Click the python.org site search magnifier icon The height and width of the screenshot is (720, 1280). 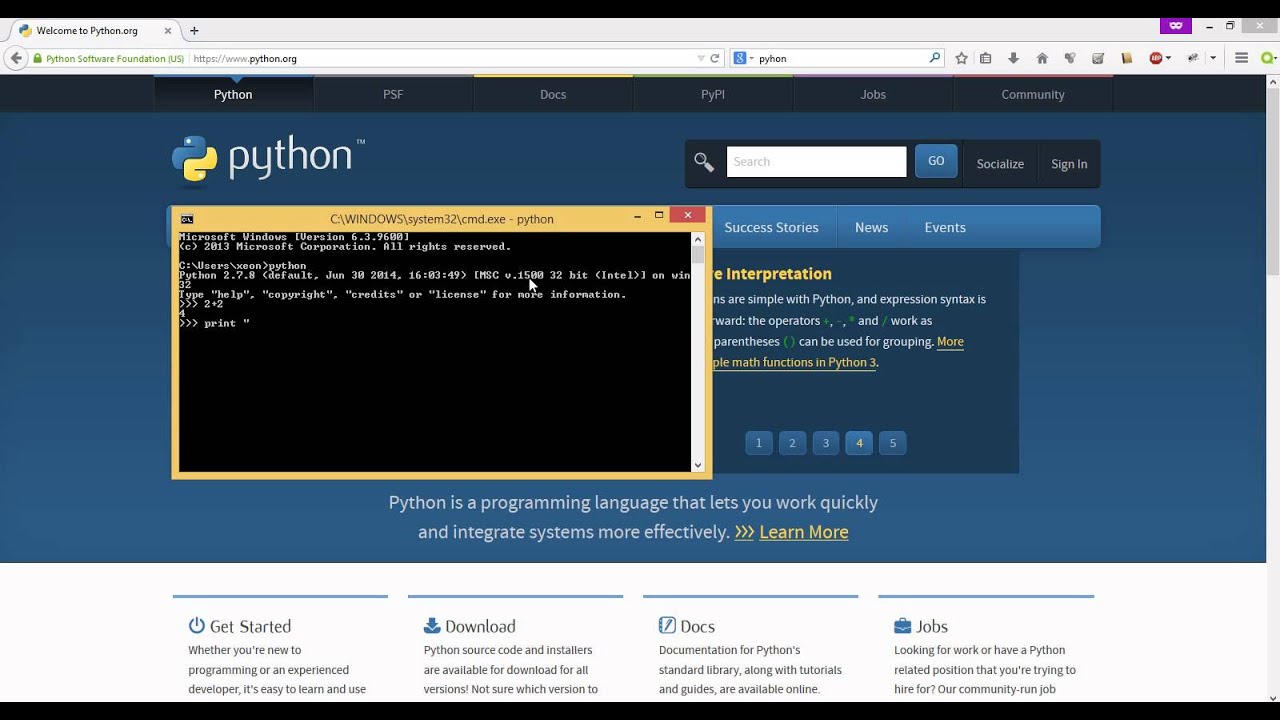tap(704, 162)
